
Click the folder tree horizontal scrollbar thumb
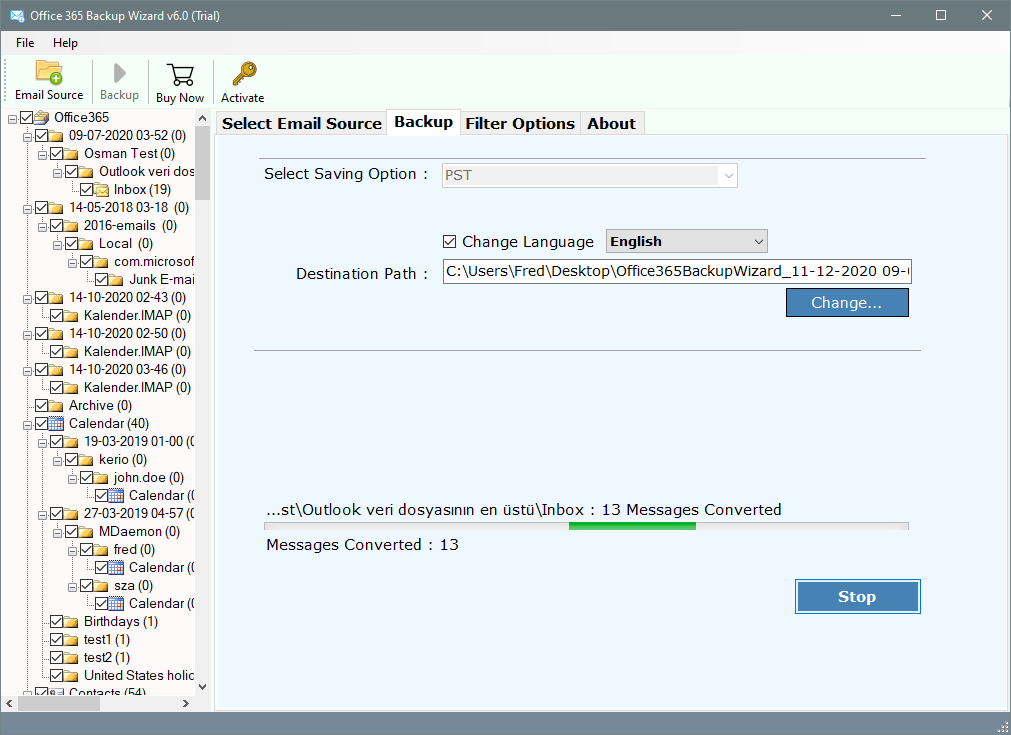[x=59, y=703]
